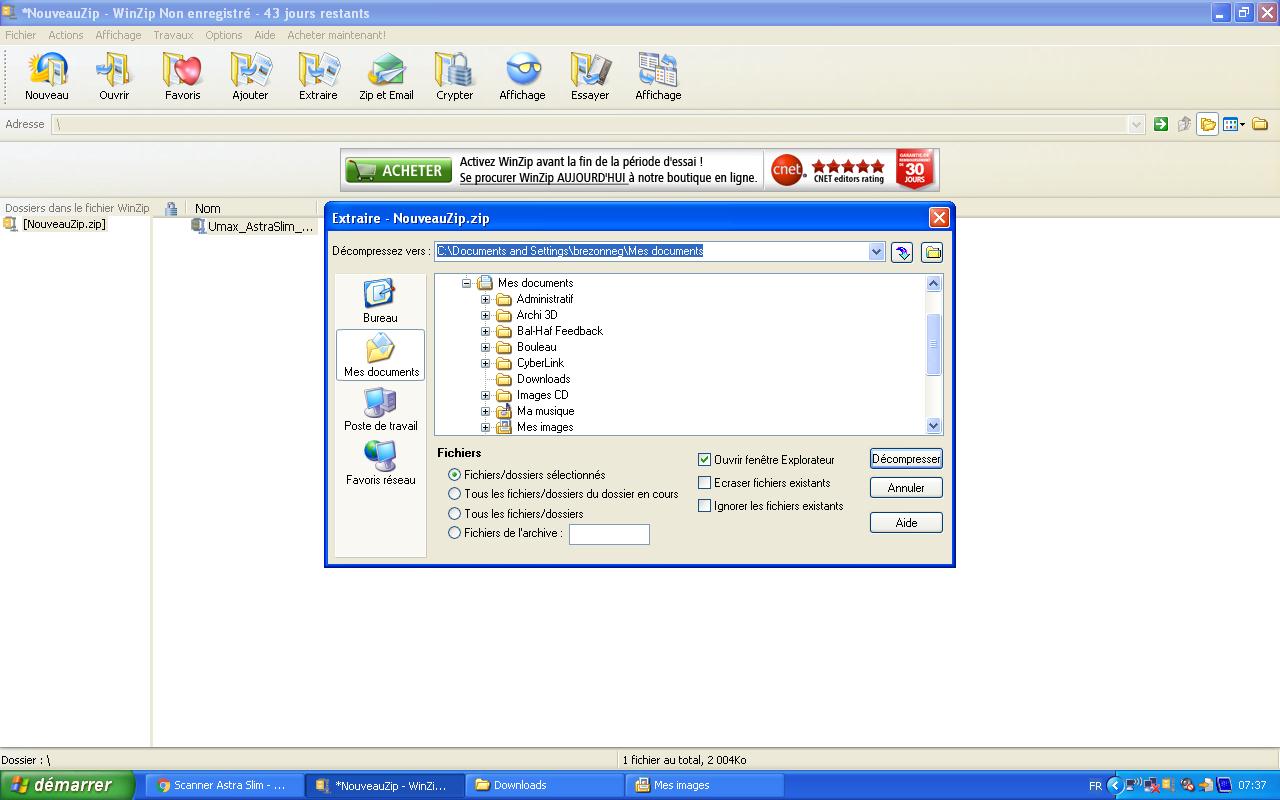Open the Fichier menu
This screenshot has height=800, width=1280.
tap(20, 35)
